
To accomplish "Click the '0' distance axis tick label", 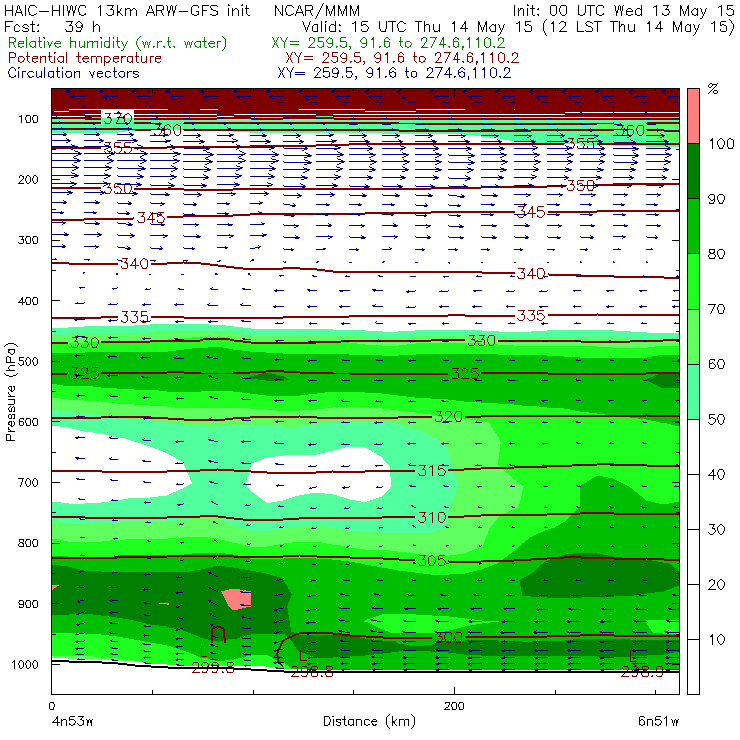I will (x=52, y=706).
